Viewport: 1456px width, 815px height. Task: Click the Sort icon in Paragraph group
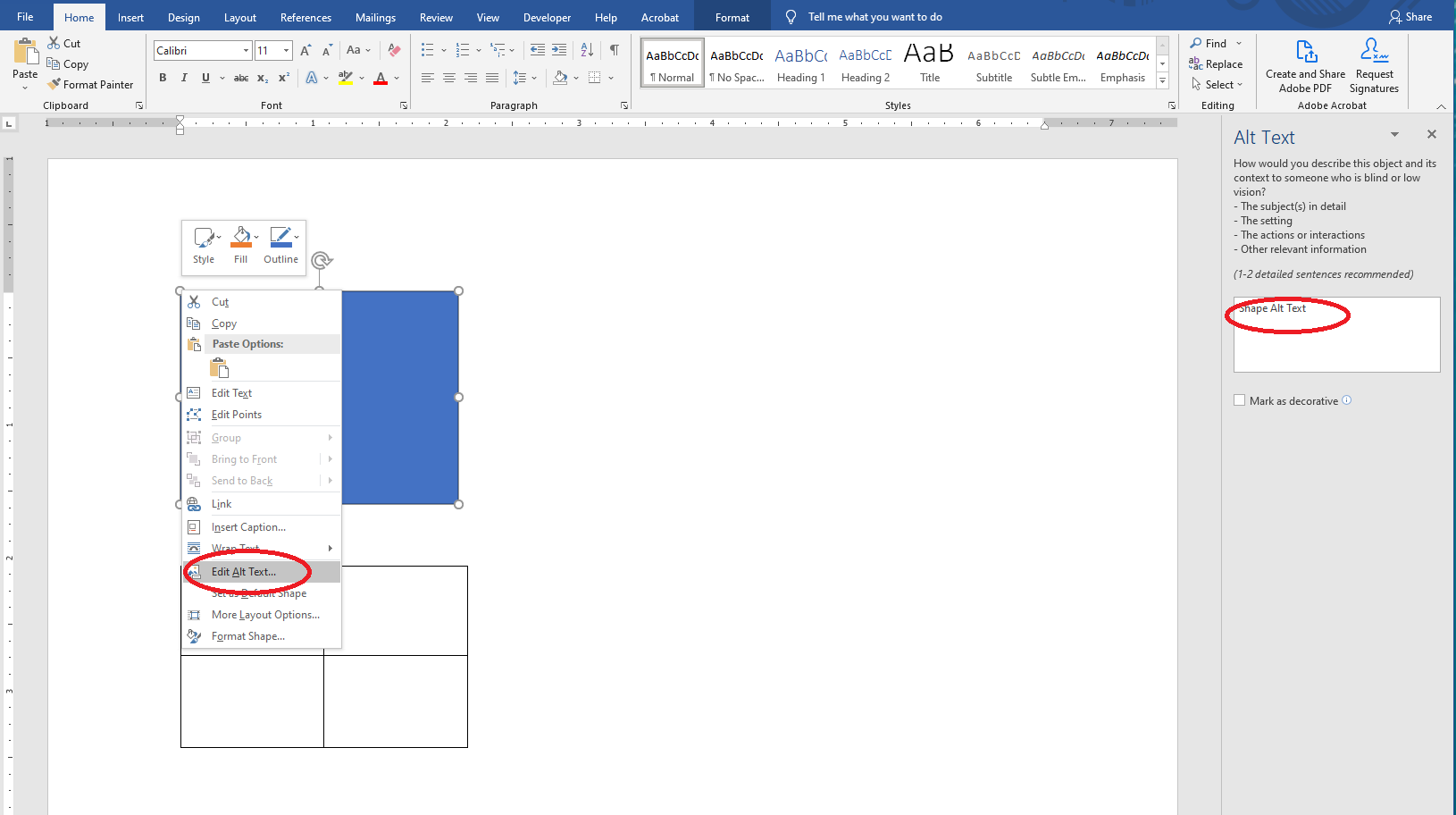click(x=587, y=50)
